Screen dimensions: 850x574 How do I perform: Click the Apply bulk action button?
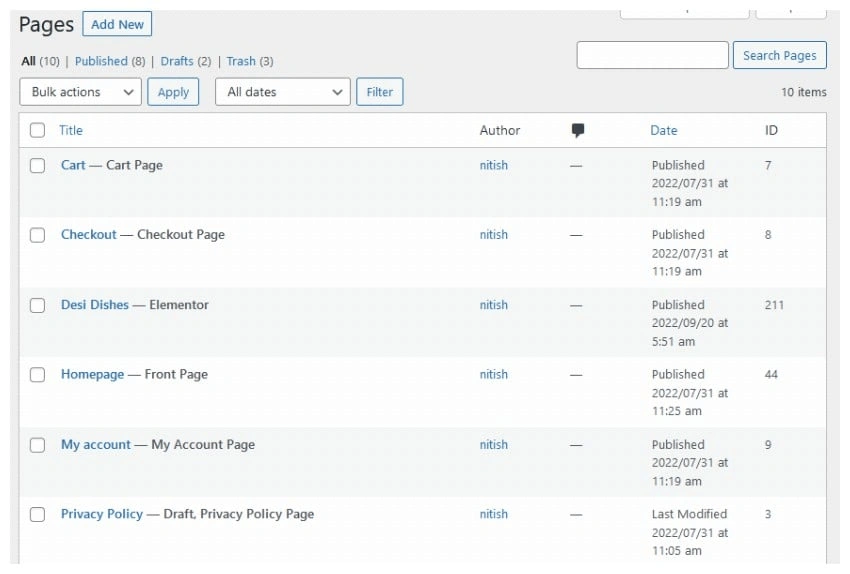click(173, 92)
